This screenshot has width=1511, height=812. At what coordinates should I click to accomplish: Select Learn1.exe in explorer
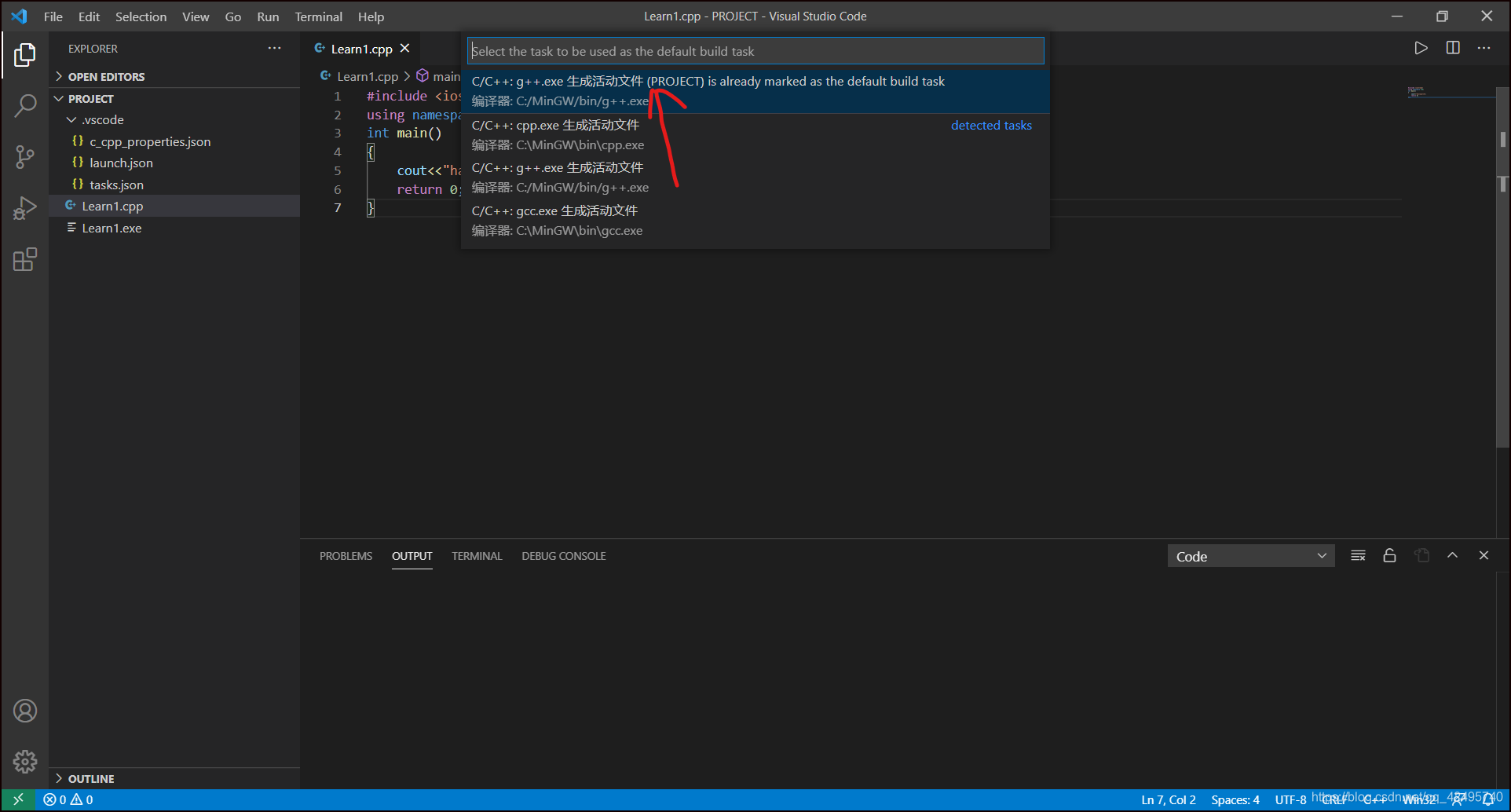coord(112,228)
